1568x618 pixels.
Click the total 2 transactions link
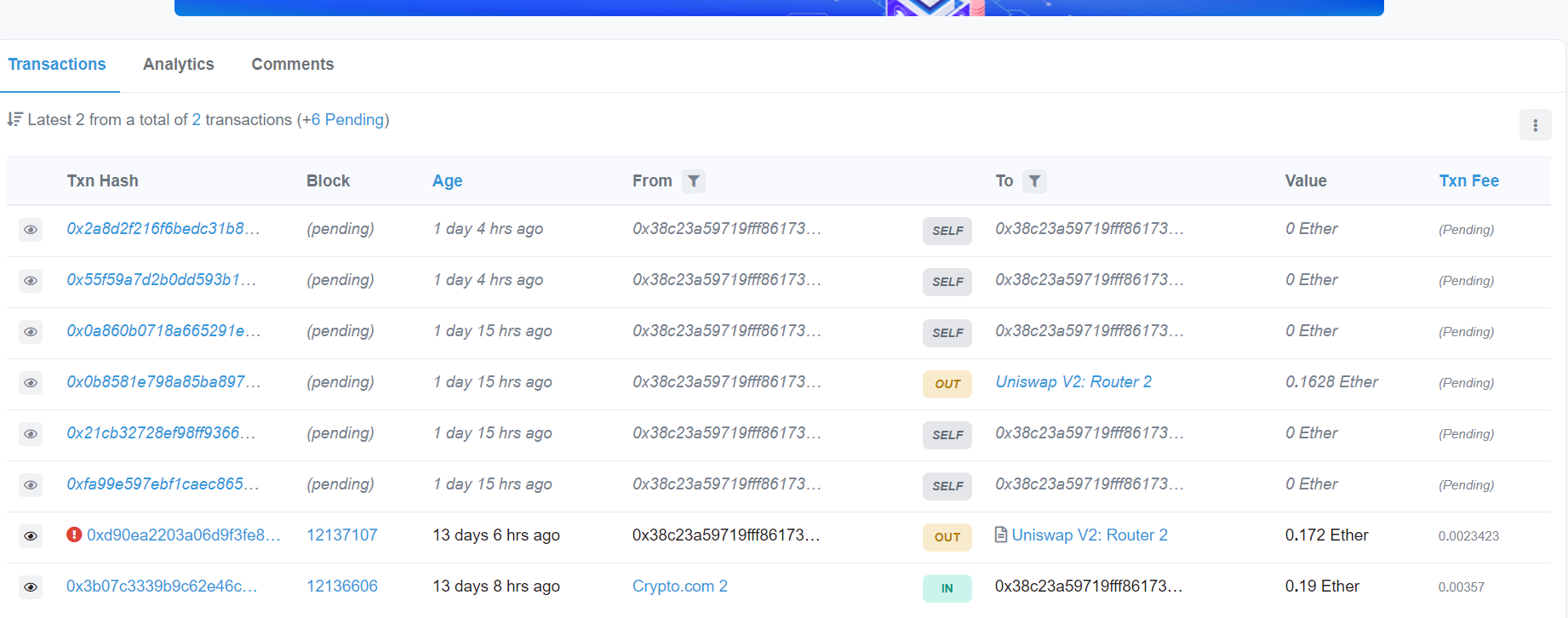pos(197,120)
